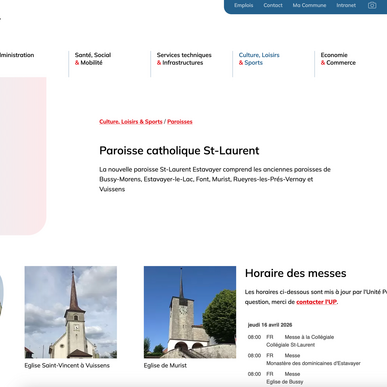The image size is (387, 387).
Task: Select the Monastère des dominicaines d'Estavayer text
Action: pos(313,363)
